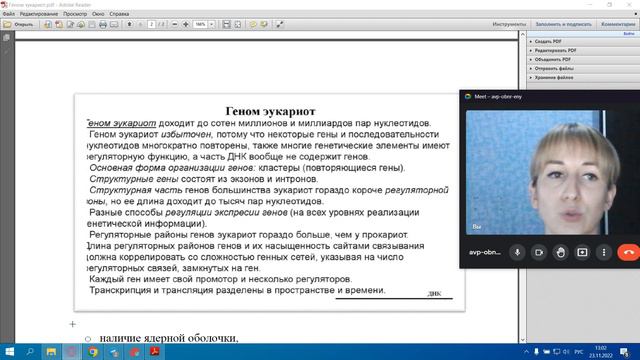Open the zoom percentage dropdown arrow
The height and width of the screenshot is (360, 640).
(x=211, y=24)
